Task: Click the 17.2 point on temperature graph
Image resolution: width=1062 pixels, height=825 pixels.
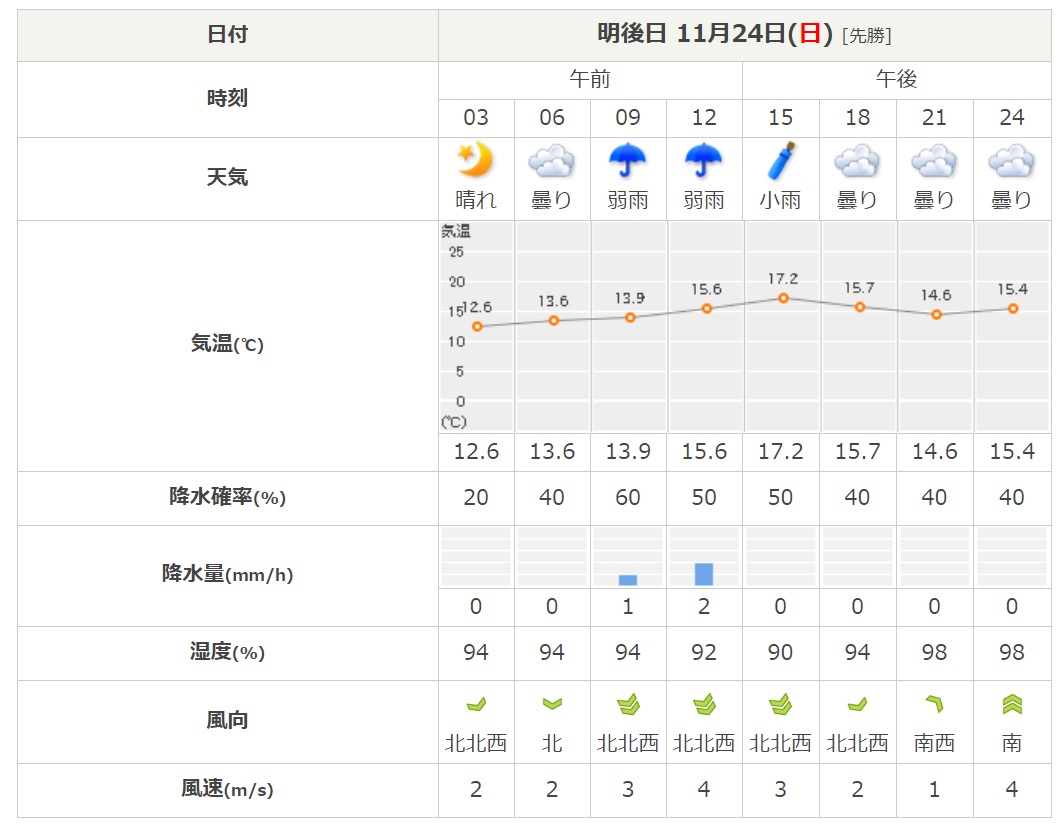Action: pyautogui.click(x=783, y=298)
